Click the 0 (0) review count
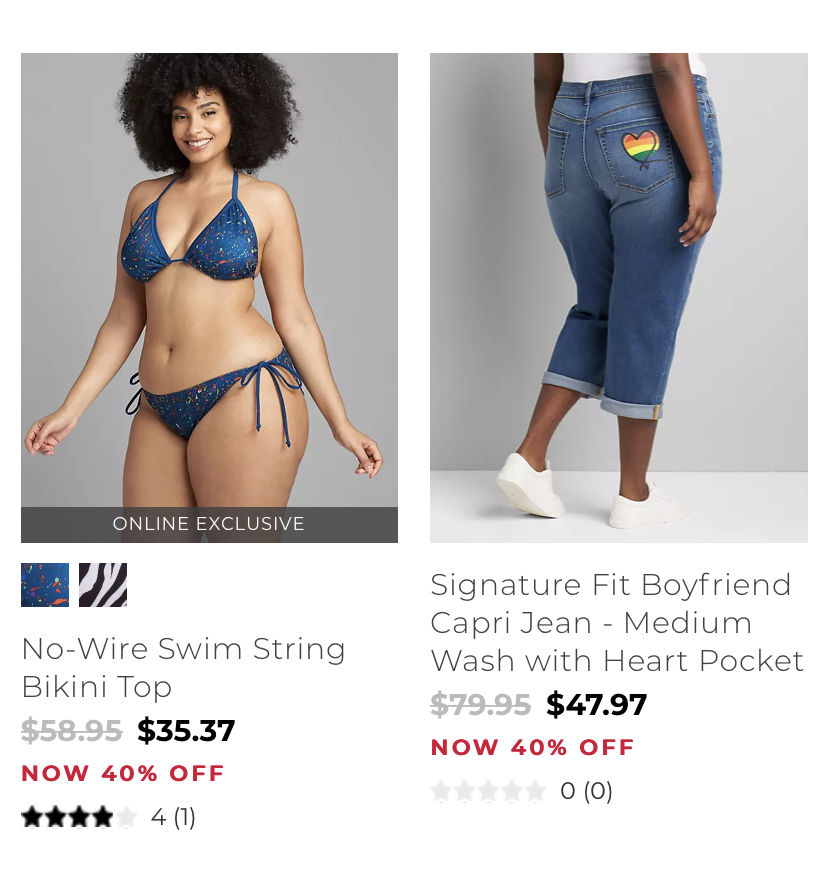 pyautogui.click(x=586, y=791)
